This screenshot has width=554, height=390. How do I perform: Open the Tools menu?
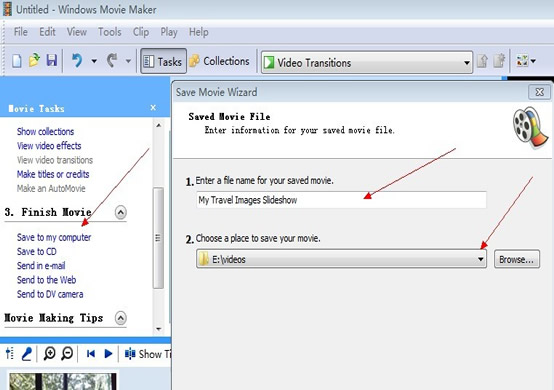point(110,32)
